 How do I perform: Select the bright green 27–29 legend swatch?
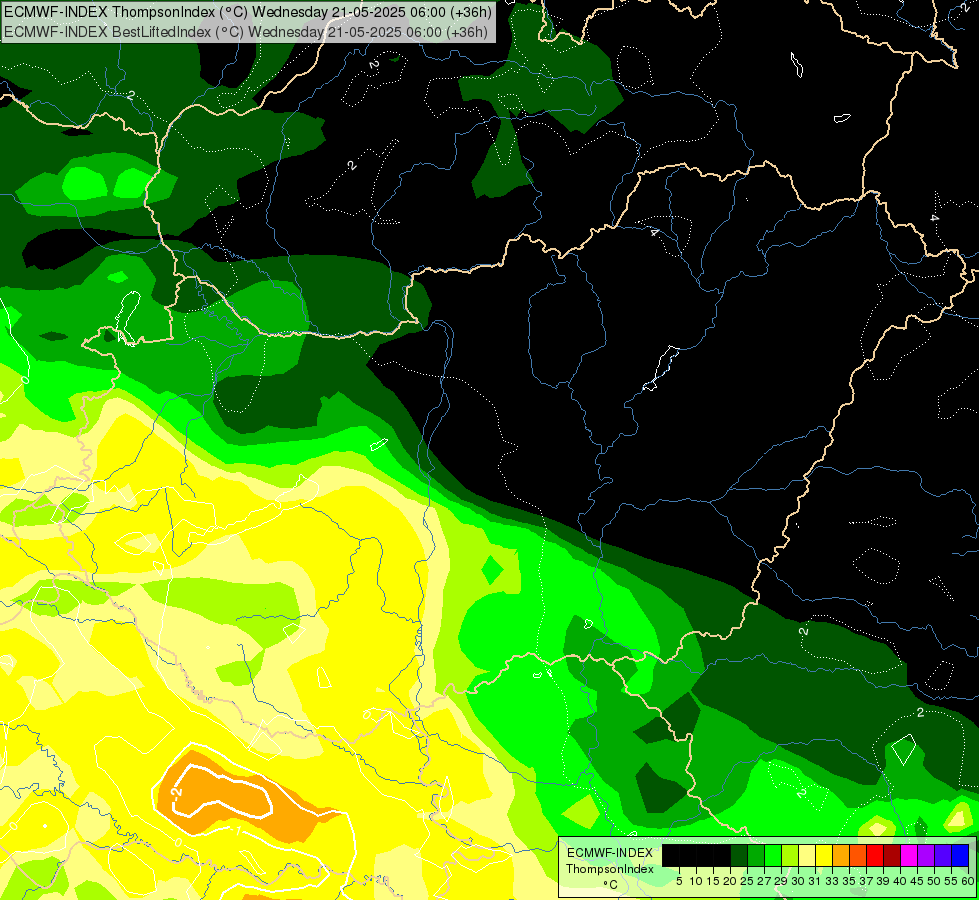pyautogui.click(x=773, y=855)
